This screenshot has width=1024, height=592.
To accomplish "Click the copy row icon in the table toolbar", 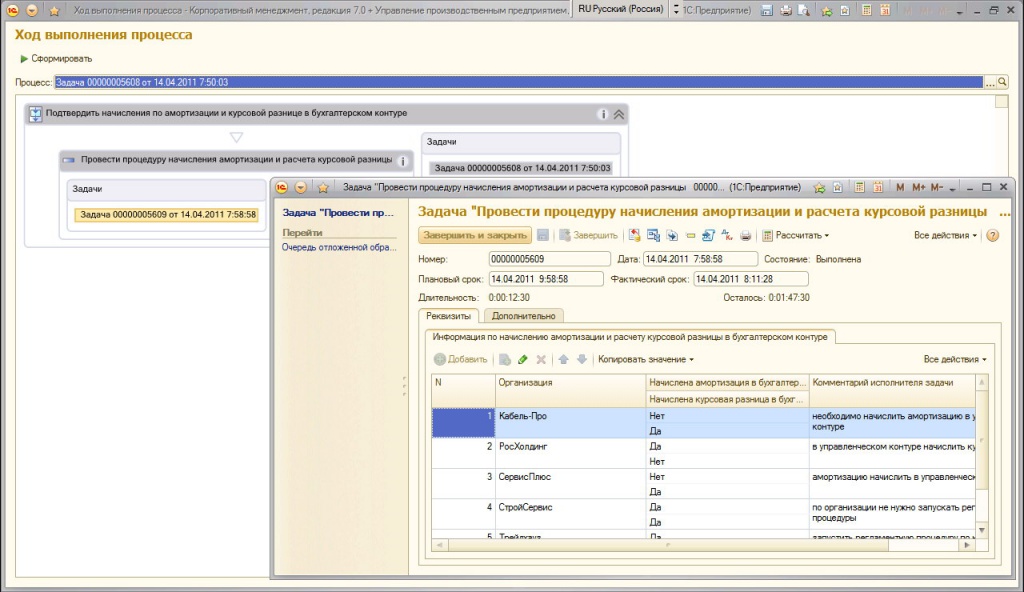I will click(505, 359).
